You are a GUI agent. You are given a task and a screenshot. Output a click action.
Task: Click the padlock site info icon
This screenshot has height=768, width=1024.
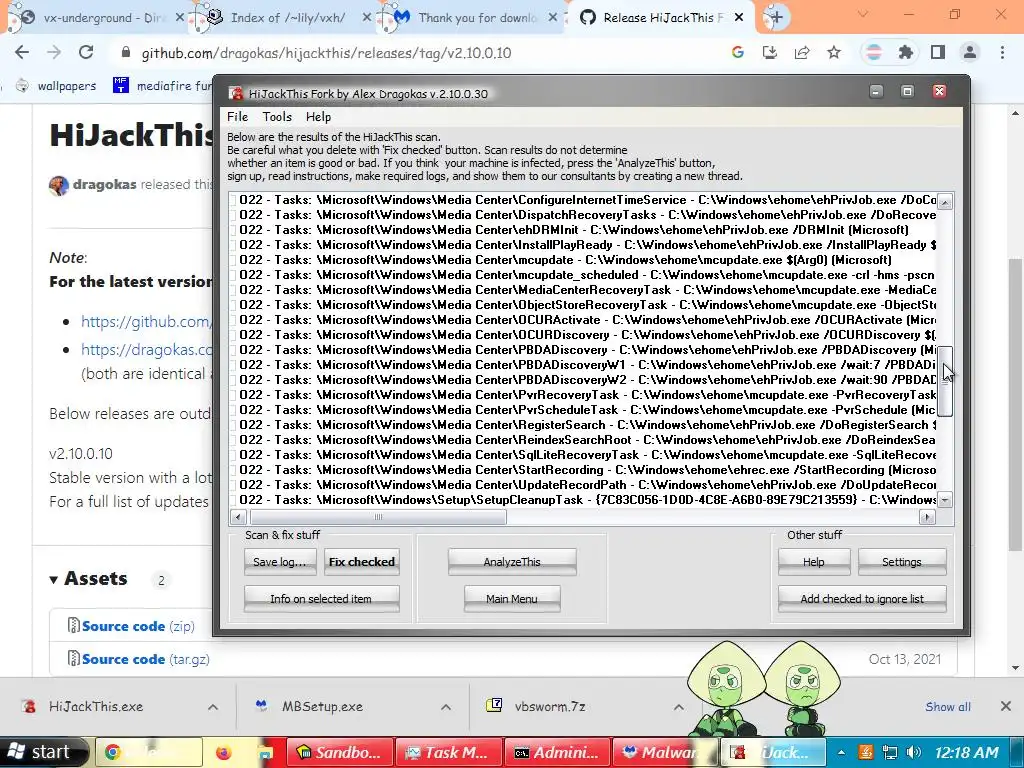pos(126,53)
